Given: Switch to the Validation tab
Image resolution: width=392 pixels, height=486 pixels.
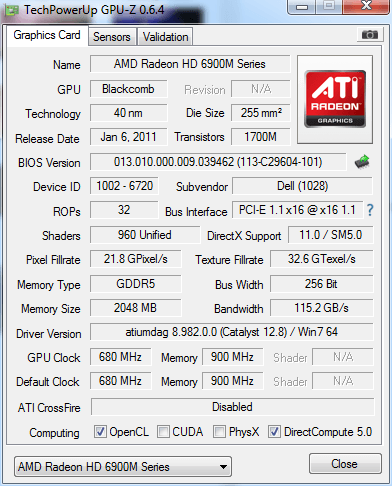Looking at the screenshot, I should [165, 37].
